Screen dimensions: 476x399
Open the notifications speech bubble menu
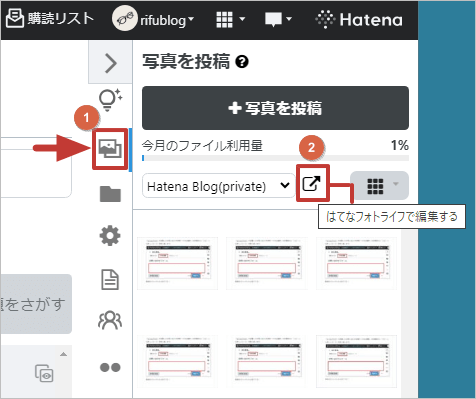click(x=278, y=20)
